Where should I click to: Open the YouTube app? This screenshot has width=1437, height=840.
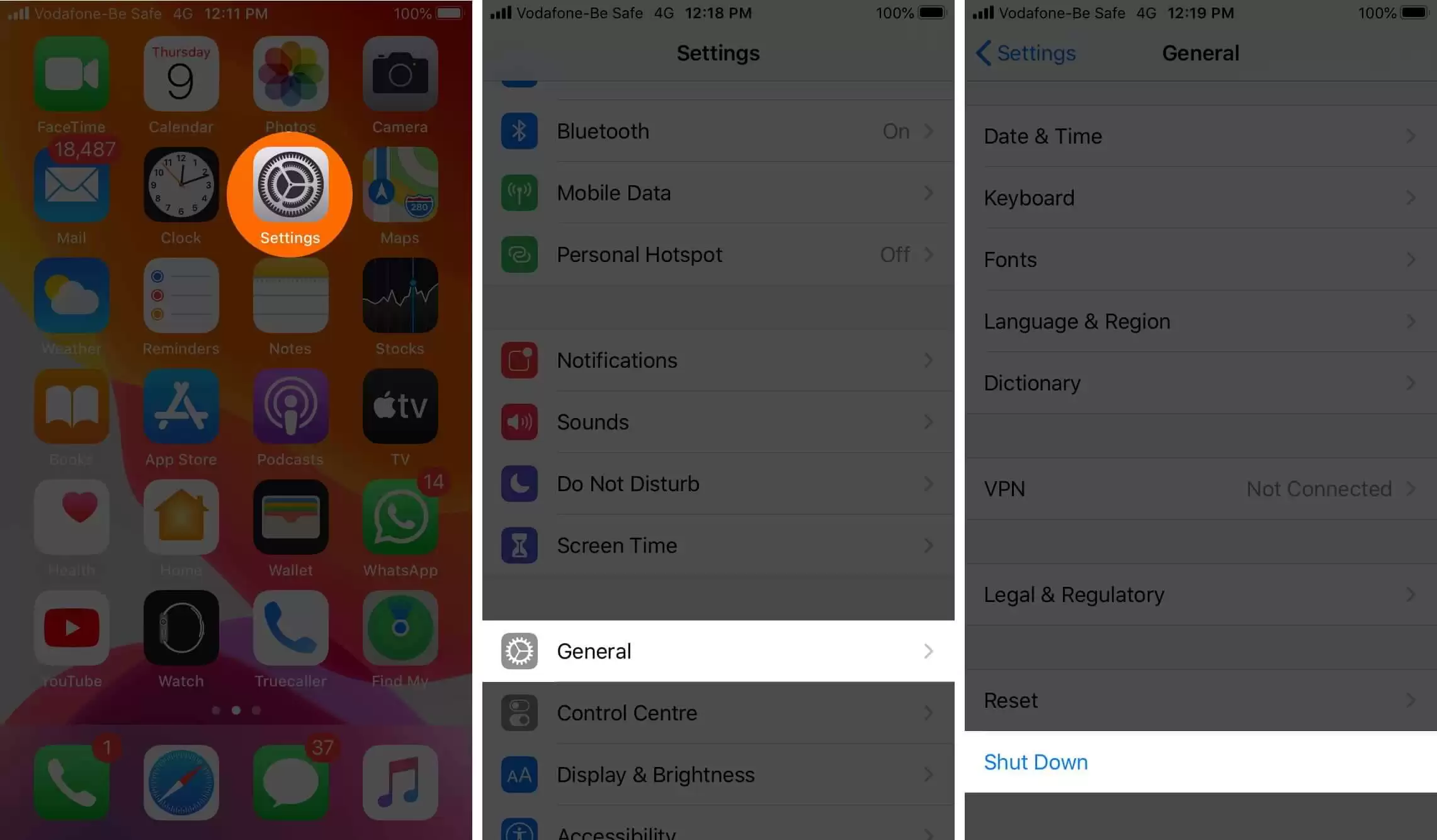(70, 627)
